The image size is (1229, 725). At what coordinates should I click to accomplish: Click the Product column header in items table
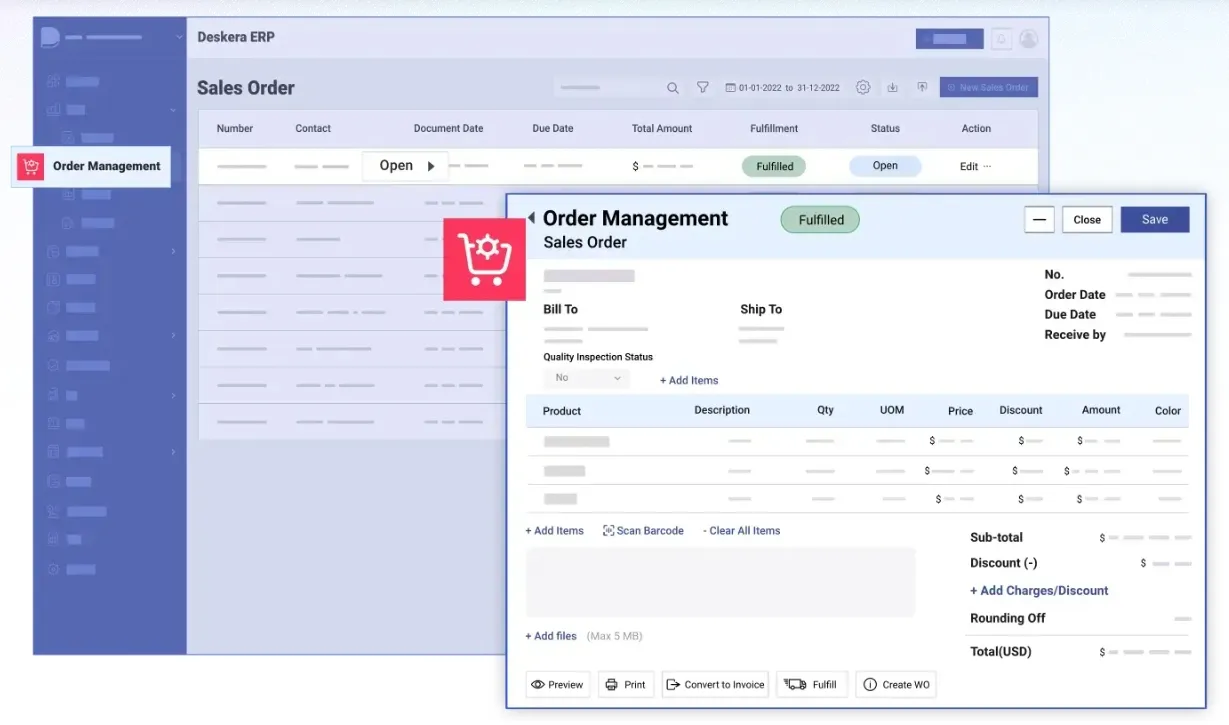click(562, 411)
